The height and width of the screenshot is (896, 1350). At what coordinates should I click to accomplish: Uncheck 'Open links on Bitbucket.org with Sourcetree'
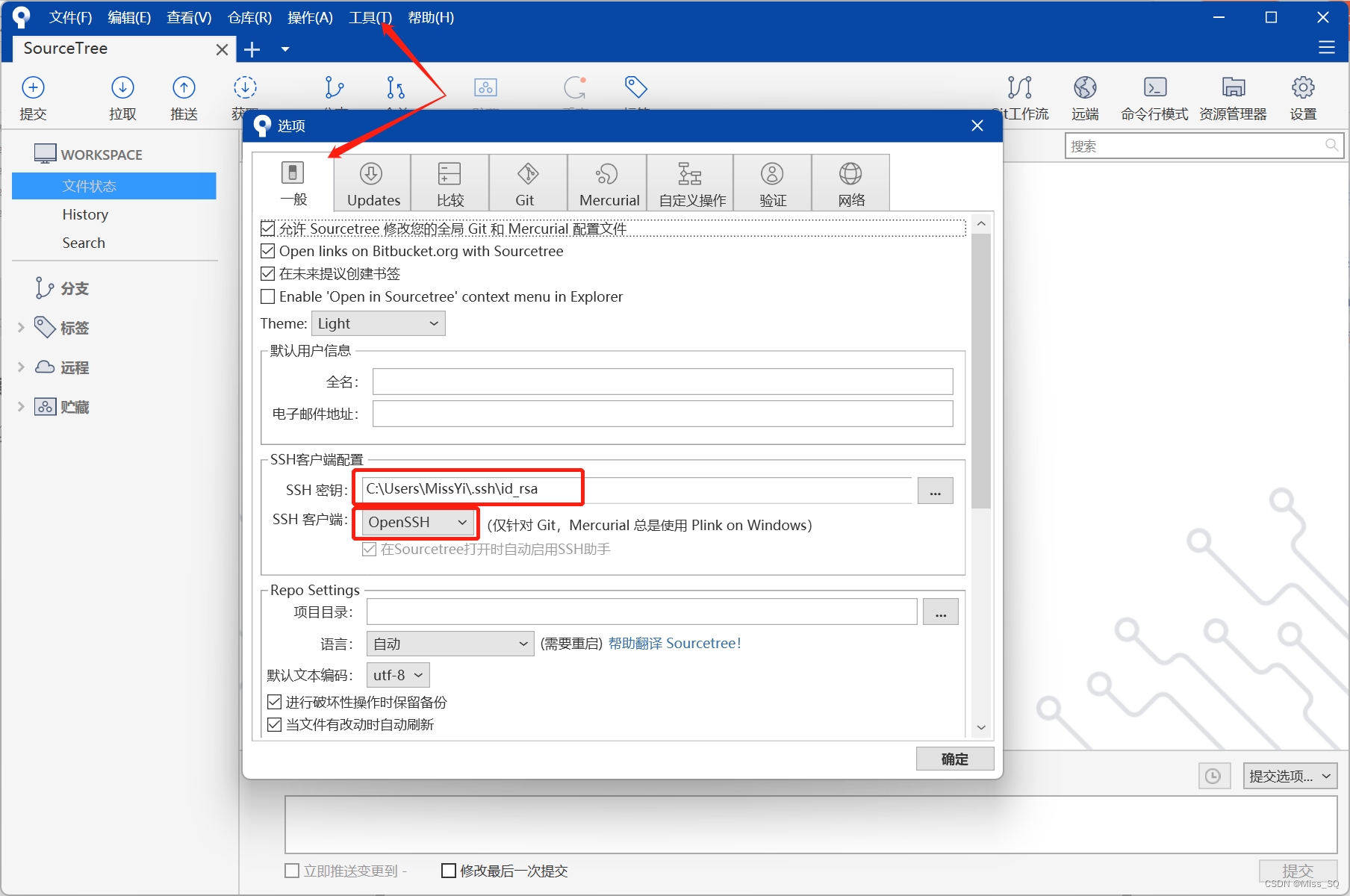tap(268, 251)
